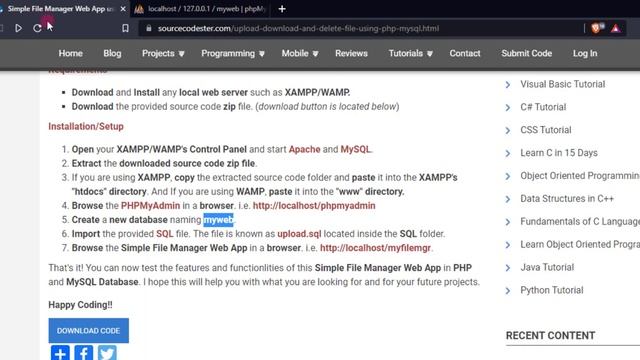Open the Java Tutorial sidebar link
The height and width of the screenshot is (360, 640).
click(547, 267)
